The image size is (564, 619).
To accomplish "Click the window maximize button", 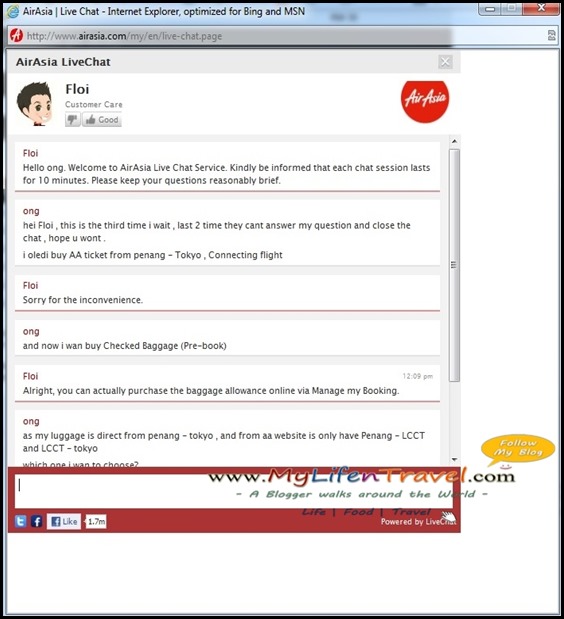I will [x=512, y=8].
